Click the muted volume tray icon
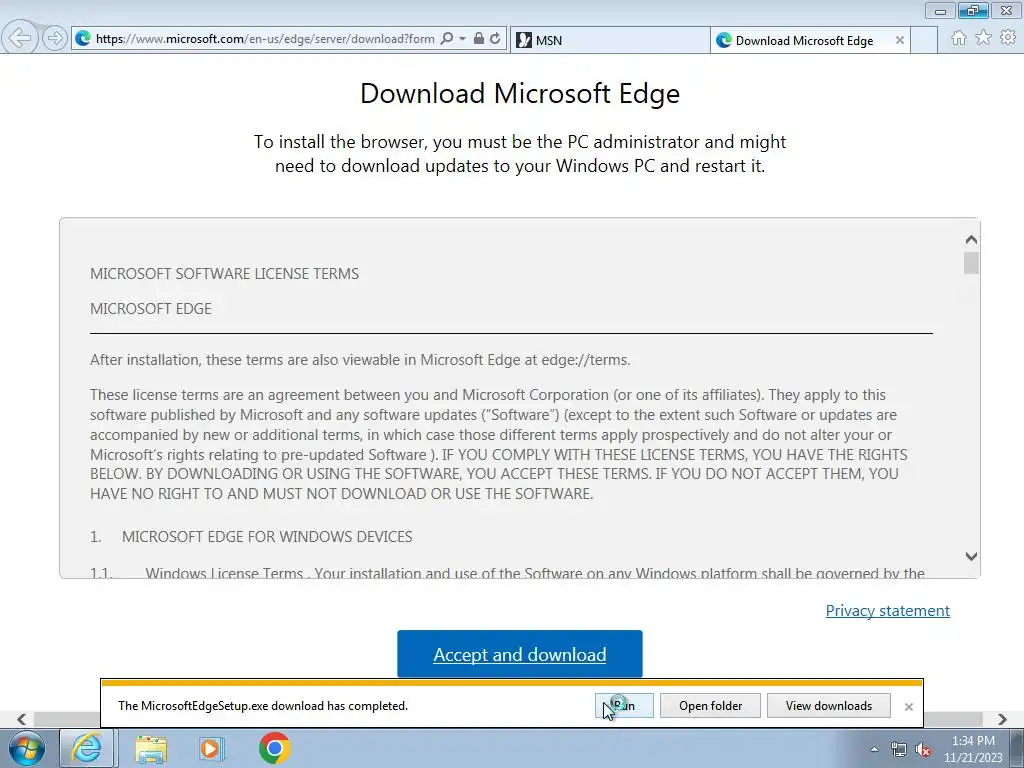The height and width of the screenshot is (768, 1024). [923, 749]
